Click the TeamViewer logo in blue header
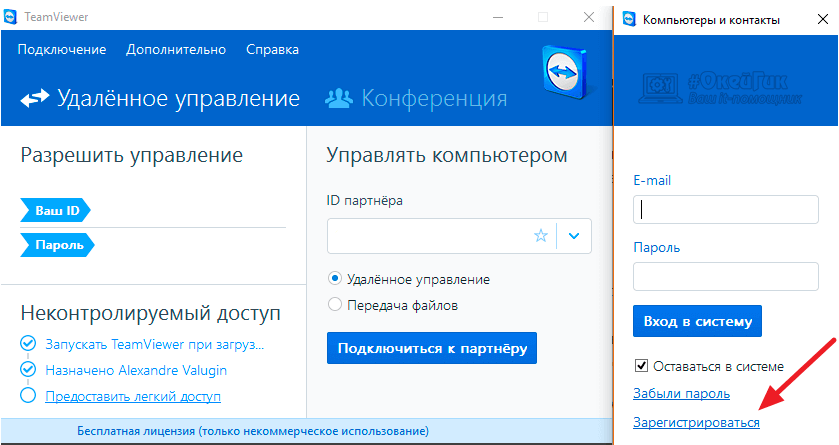The height and width of the screenshot is (445, 839). point(565,73)
